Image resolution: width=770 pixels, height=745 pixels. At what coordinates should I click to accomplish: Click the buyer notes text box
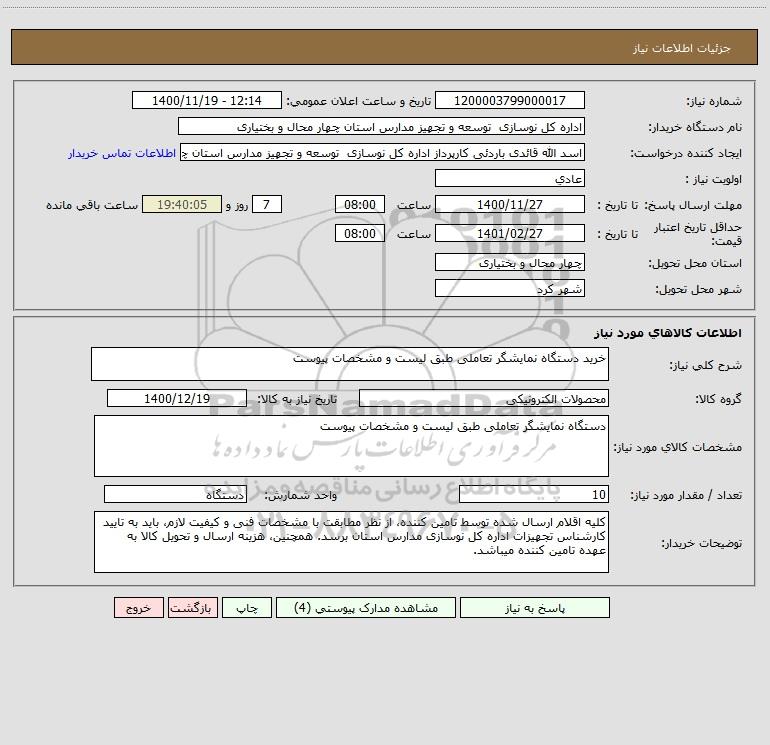[x=351, y=542]
